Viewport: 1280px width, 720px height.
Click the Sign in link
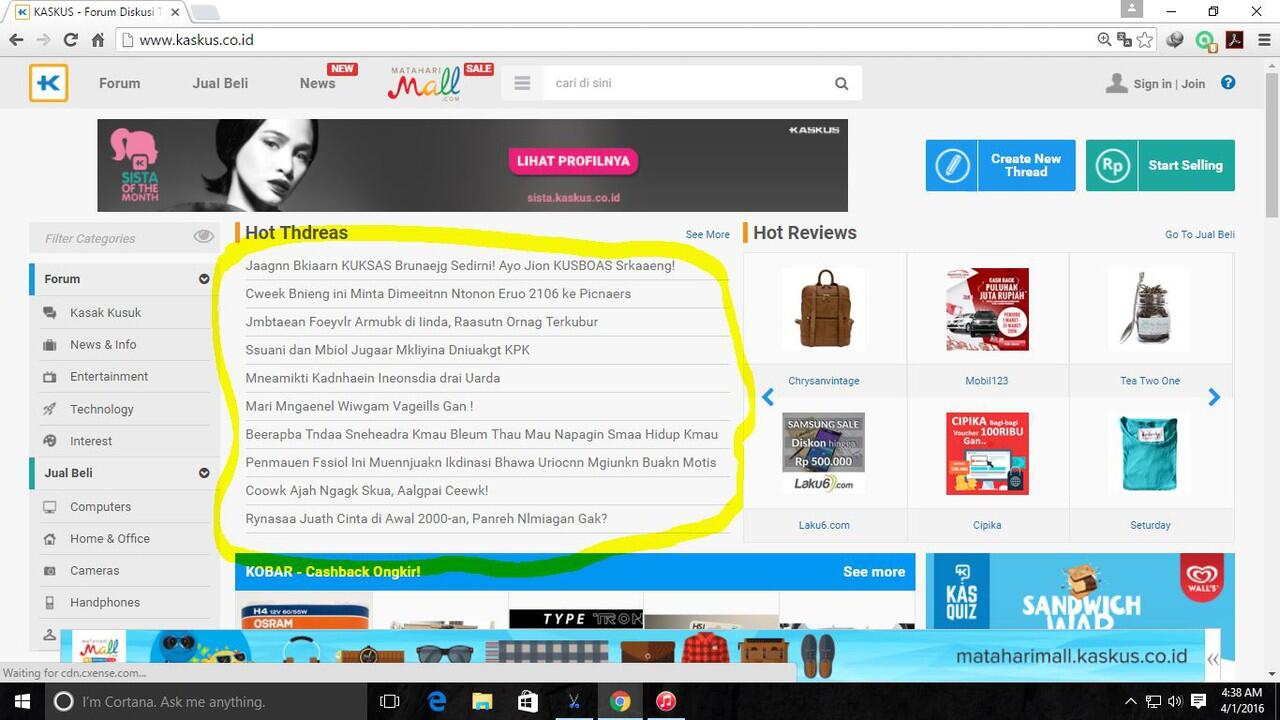tap(1152, 84)
